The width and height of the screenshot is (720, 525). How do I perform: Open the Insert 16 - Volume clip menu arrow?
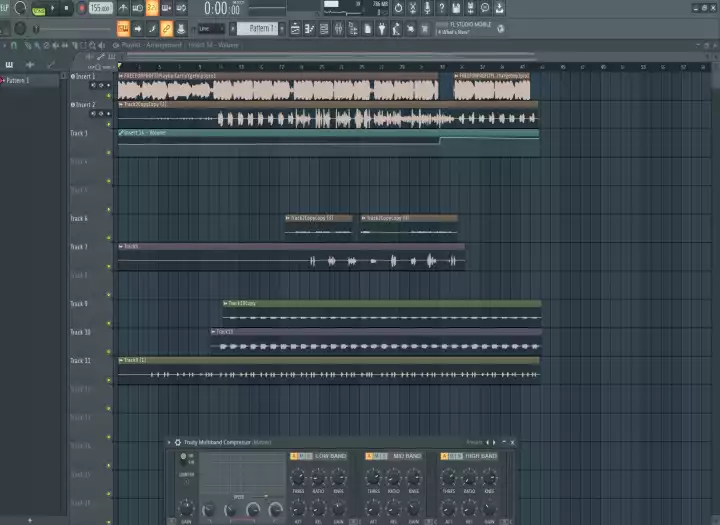121,133
